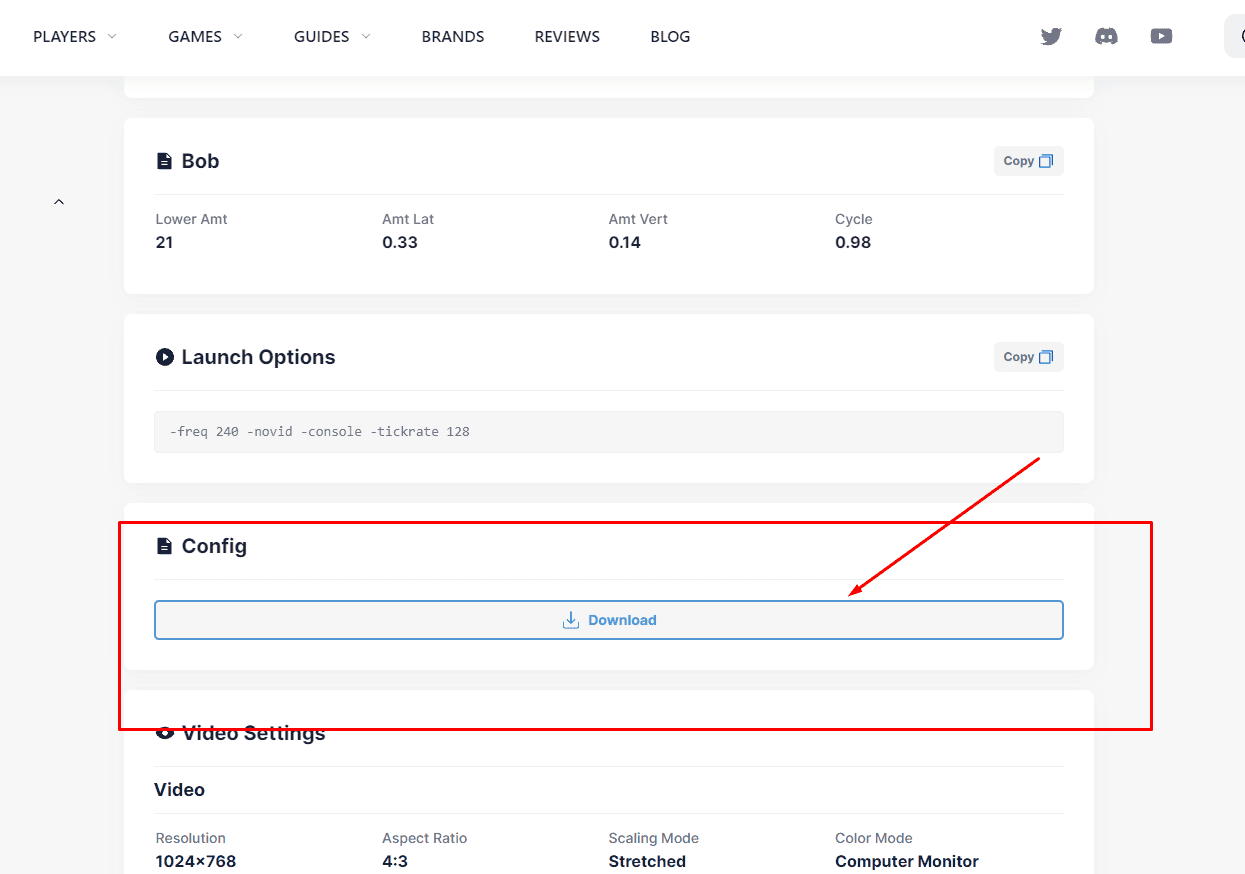Go to the BRANDS page
The width and height of the screenshot is (1245, 874).
click(453, 37)
